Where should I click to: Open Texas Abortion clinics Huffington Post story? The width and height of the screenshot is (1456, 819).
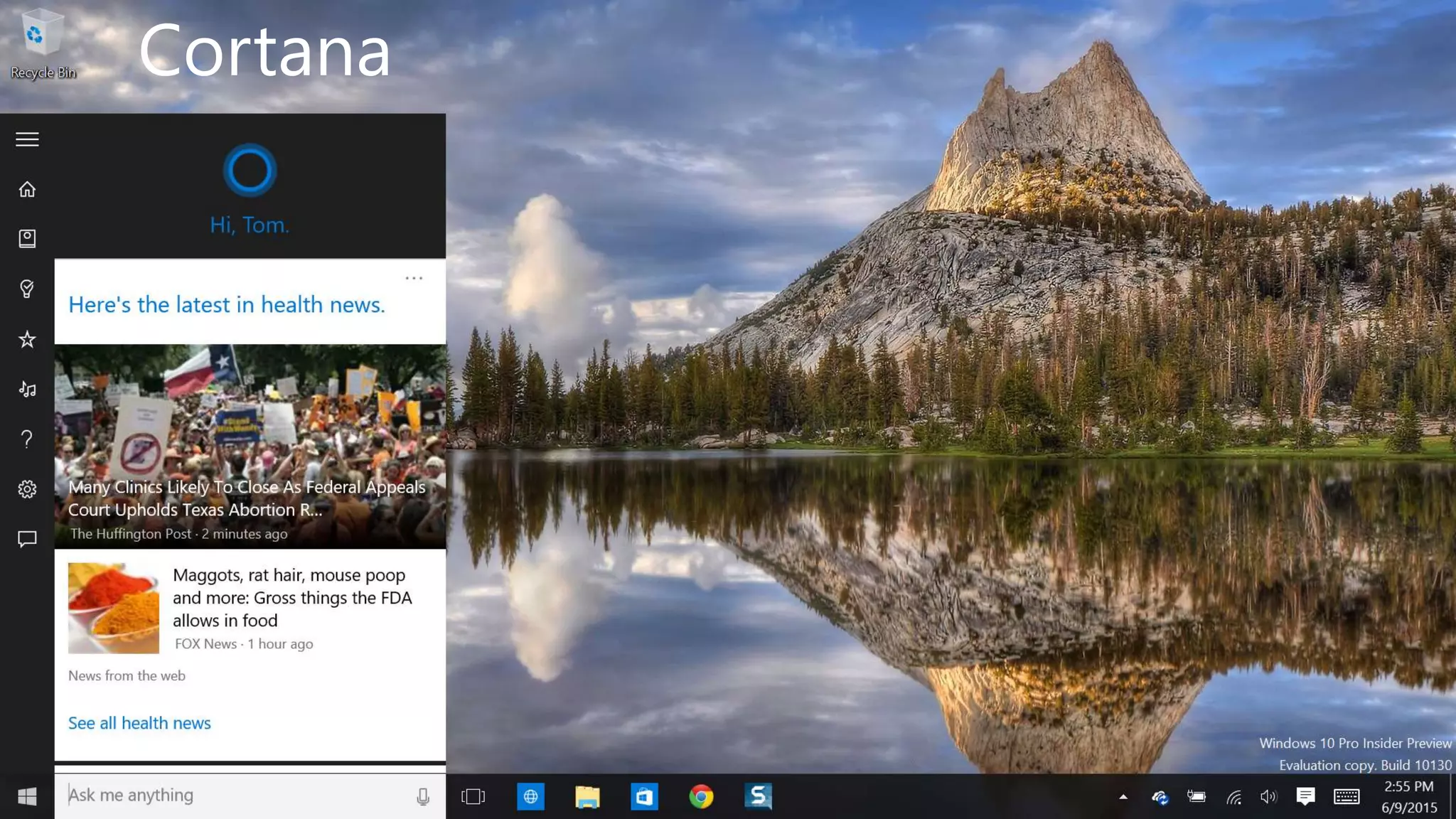coord(250,446)
